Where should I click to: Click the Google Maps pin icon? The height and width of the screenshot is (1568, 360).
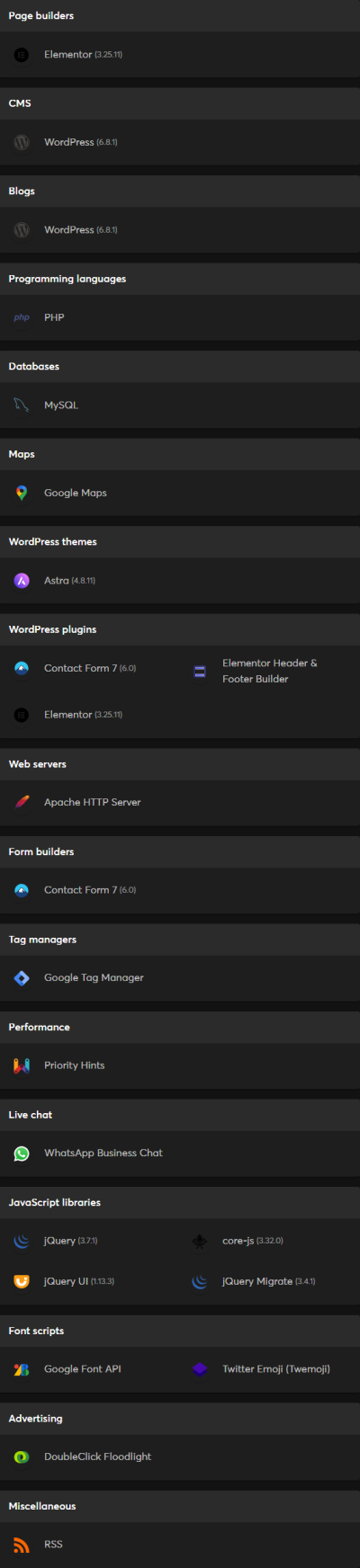[x=22, y=493]
